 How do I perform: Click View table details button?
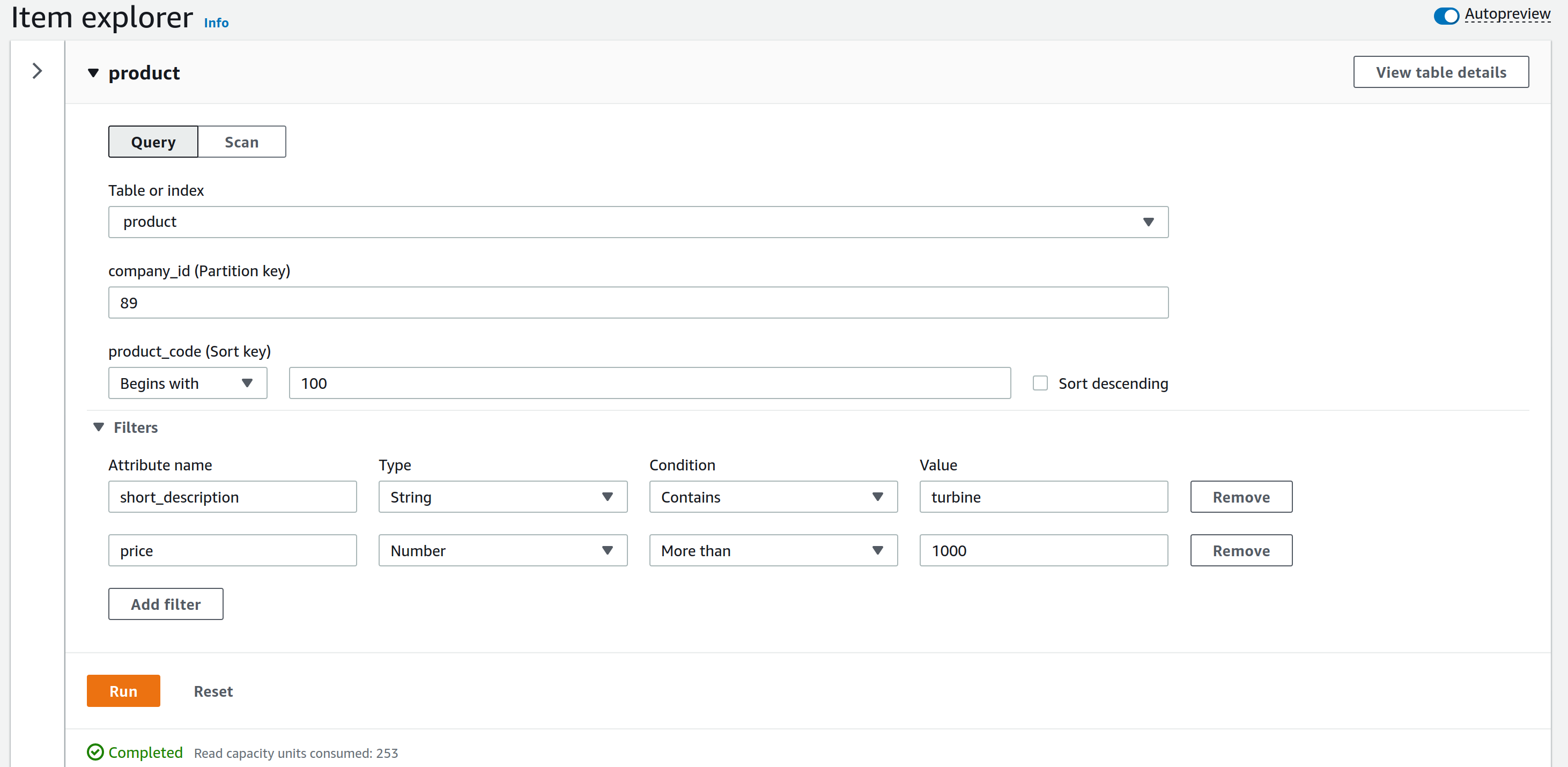(x=1440, y=72)
